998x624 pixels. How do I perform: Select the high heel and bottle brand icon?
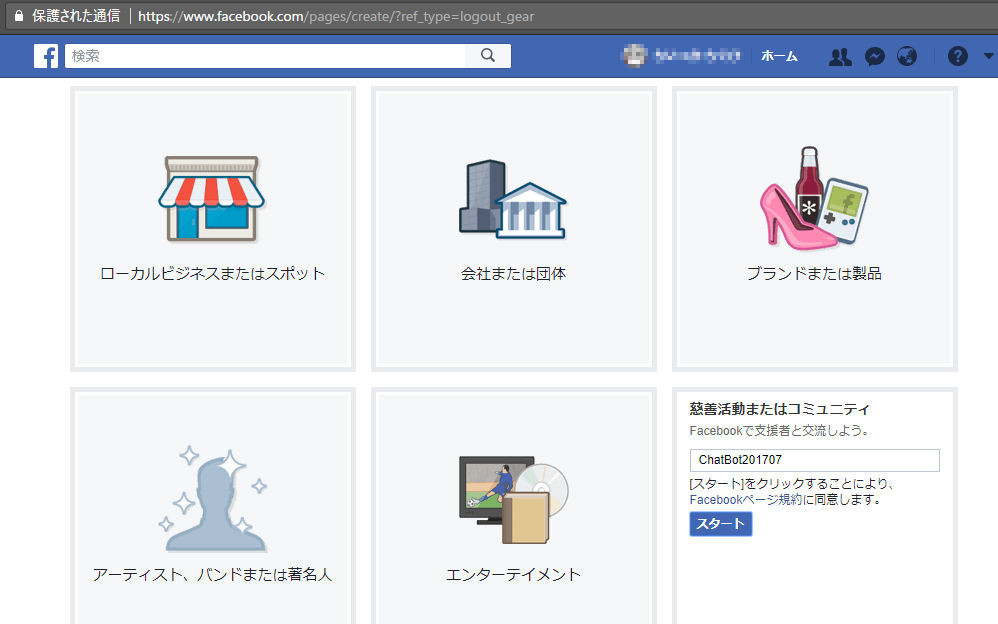tap(814, 198)
